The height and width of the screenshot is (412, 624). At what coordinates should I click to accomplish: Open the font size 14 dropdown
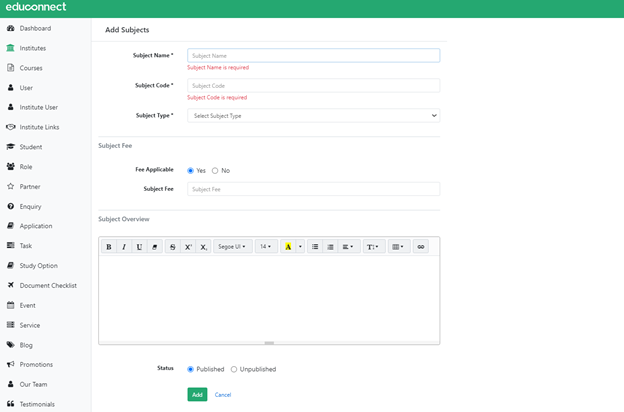click(266, 247)
